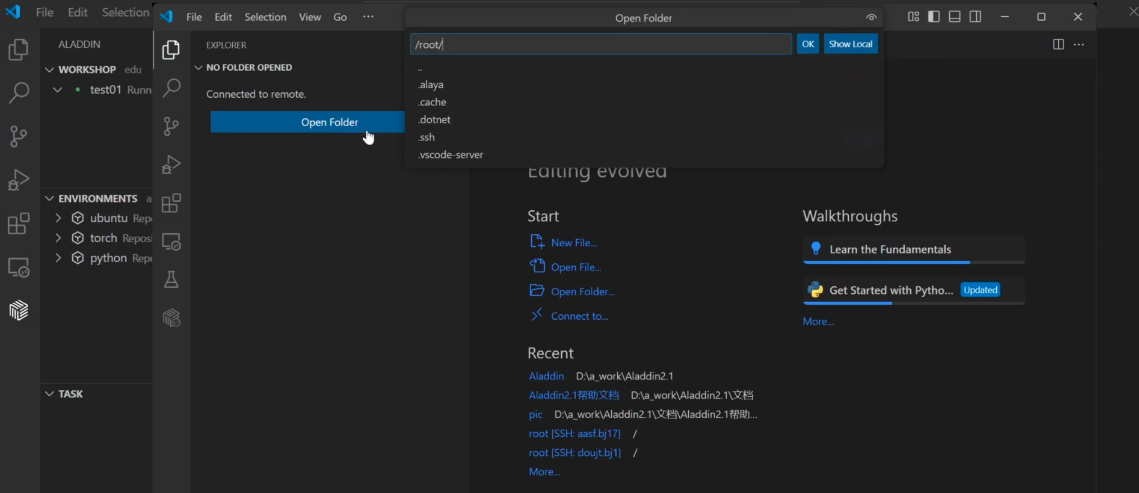Screen dimensions: 1139x493
Task: Click the customize layout icon
Action: pos(914,17)
